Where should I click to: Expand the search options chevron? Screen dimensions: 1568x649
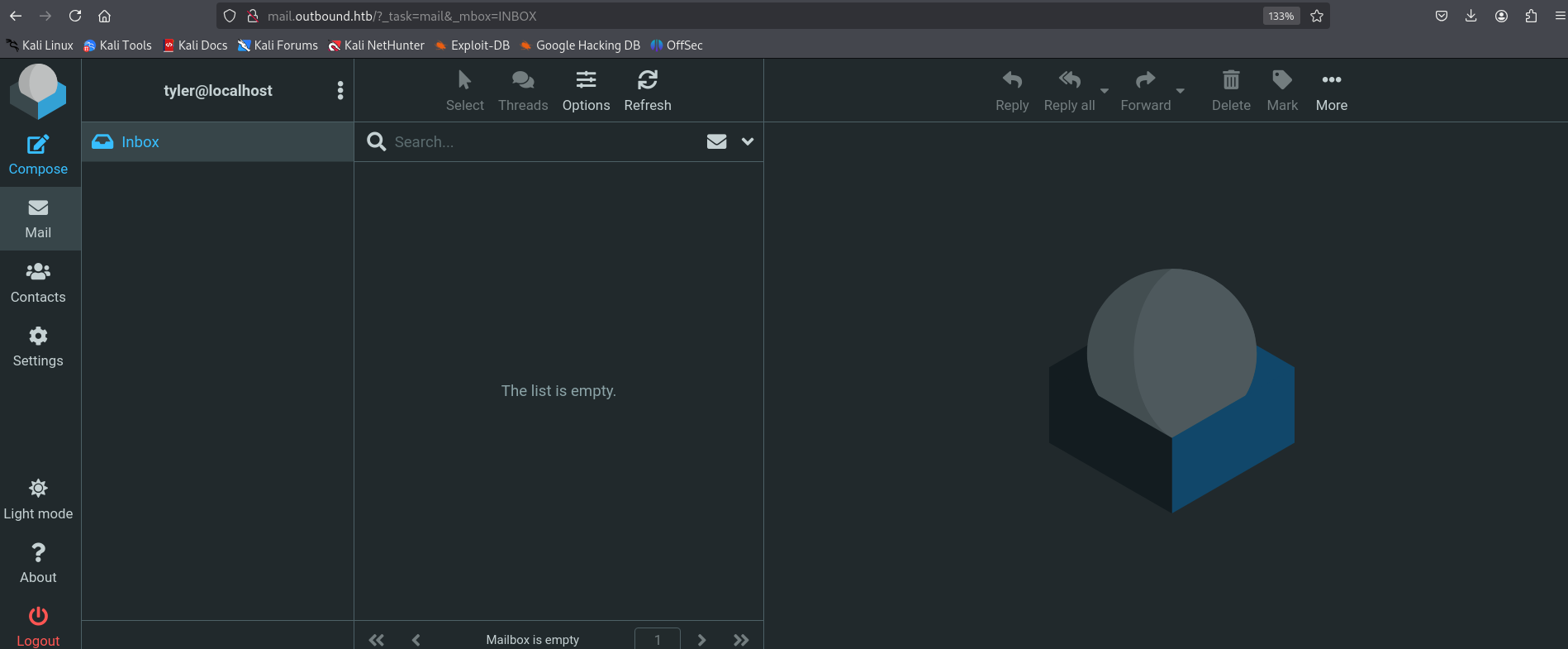coord(748,141)
